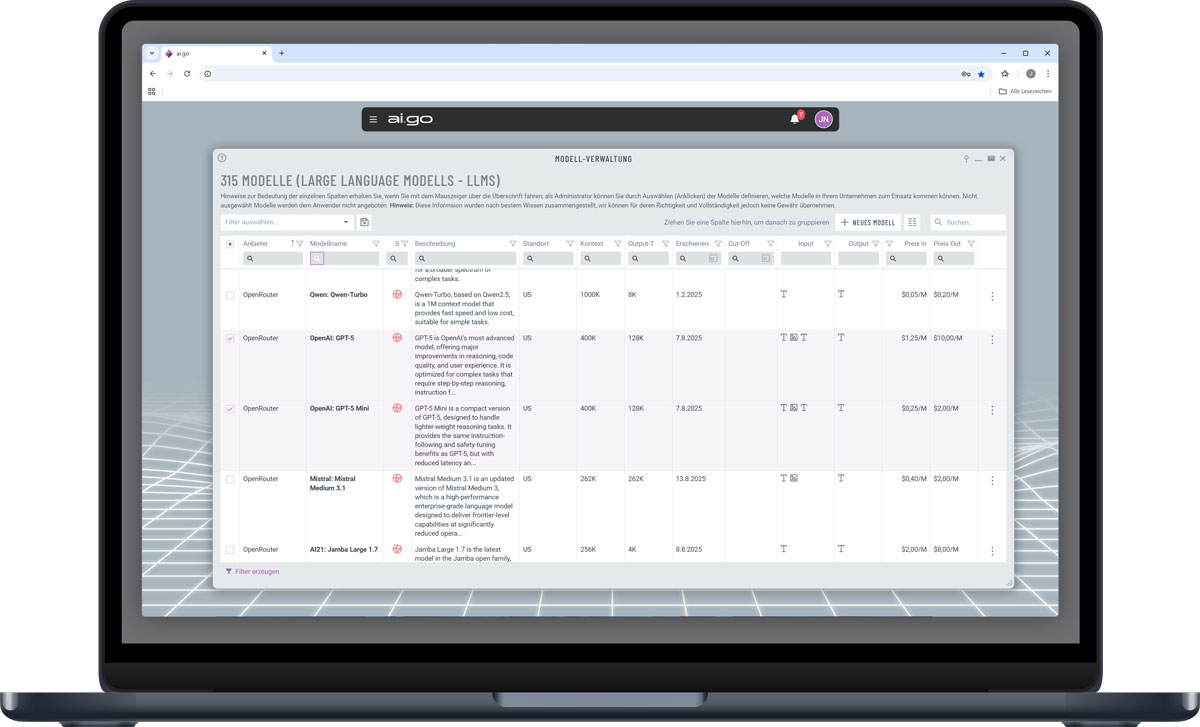This screenshot has height=727, width=1200.
Task: Open the column chooser icon beside Neues Modell
Action: coord(912,223)
